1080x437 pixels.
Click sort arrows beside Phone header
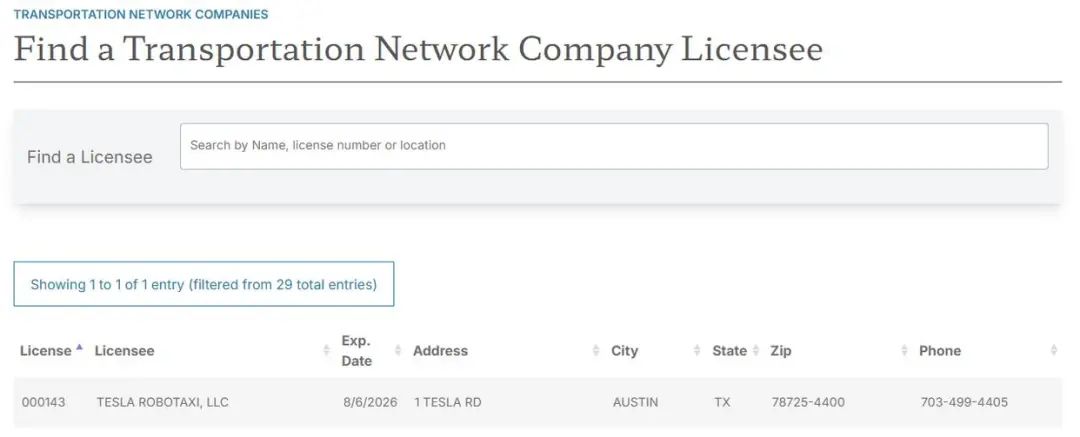(1053, 351)
